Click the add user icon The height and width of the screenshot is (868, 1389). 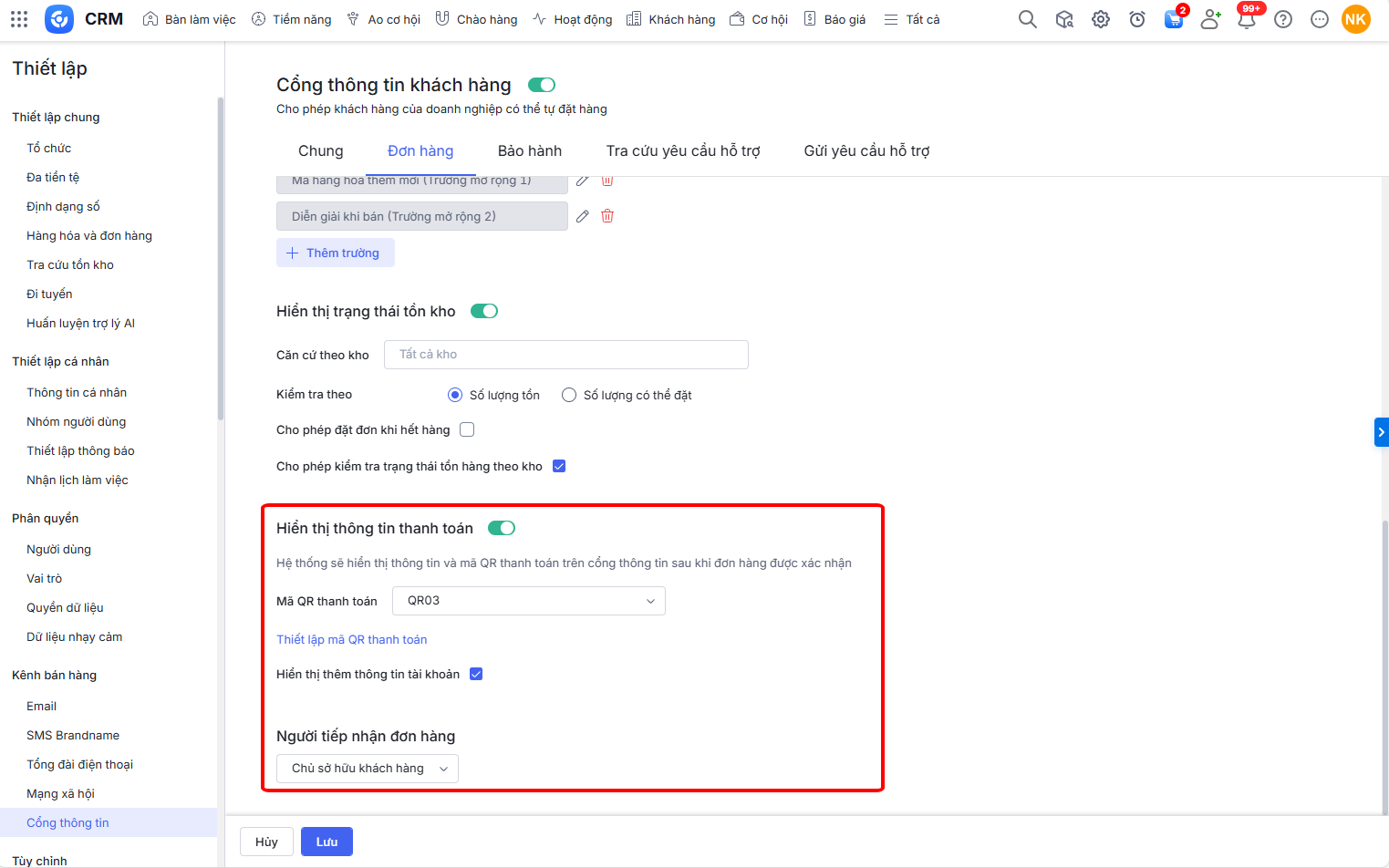click(x=1210, y=19)
